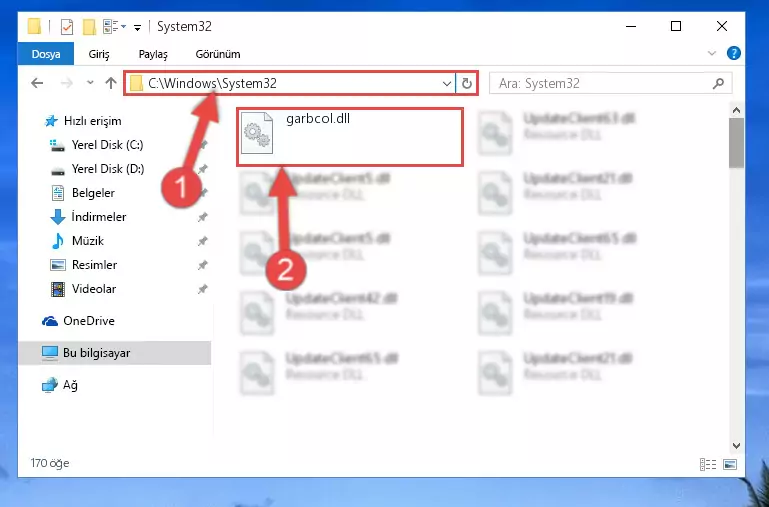The width and height of the screenshot is (769, 507).
Task: Open Yerel Disk (C:) in sidebar
Action: coord(107,145)
